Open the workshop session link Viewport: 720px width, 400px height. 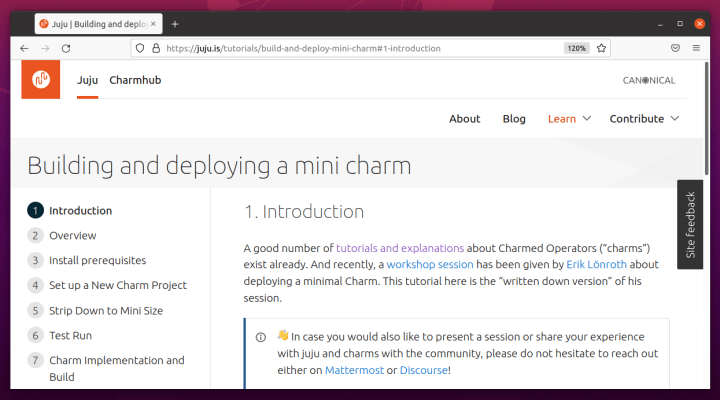click(430, 265)
